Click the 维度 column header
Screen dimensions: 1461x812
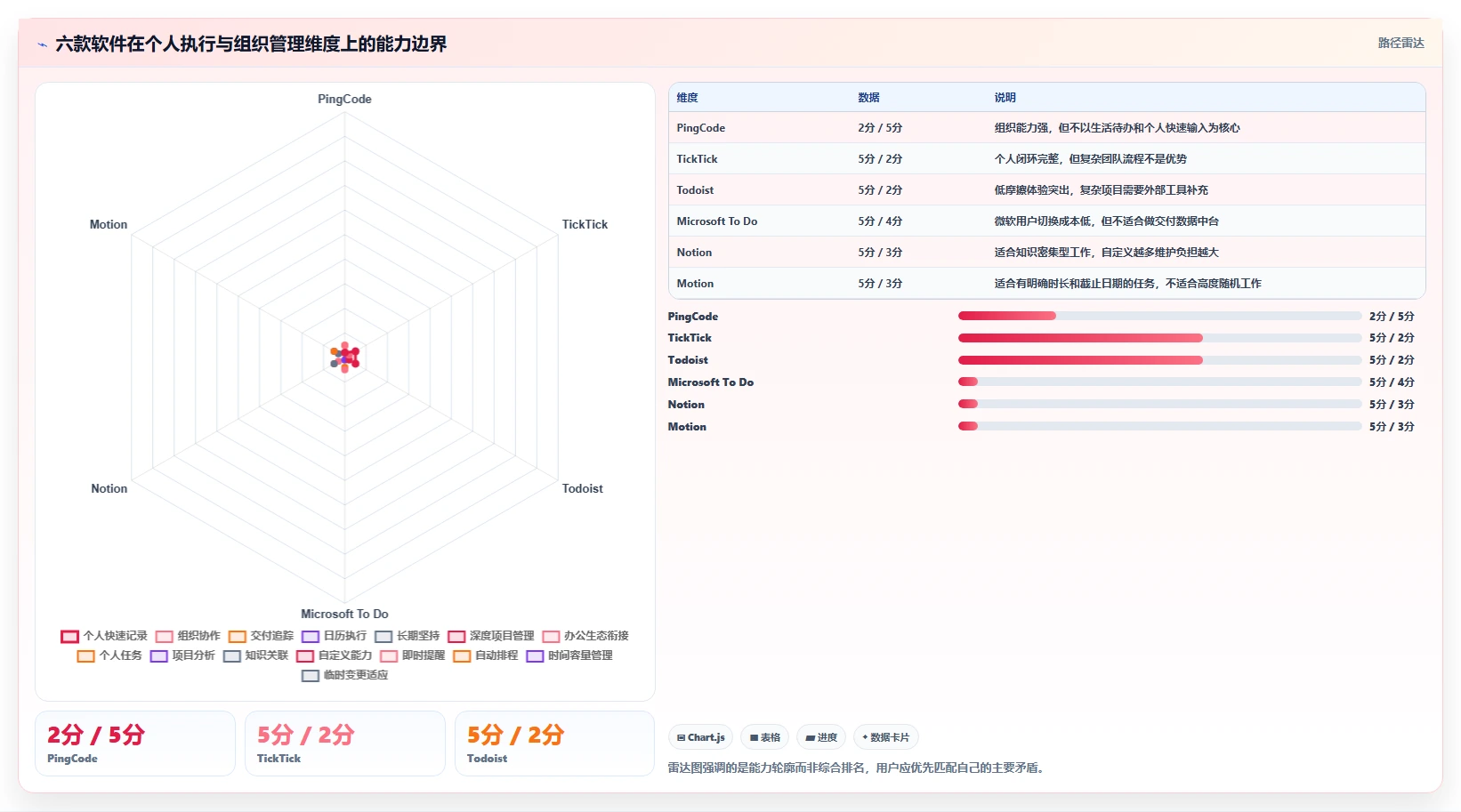(687, 98)
